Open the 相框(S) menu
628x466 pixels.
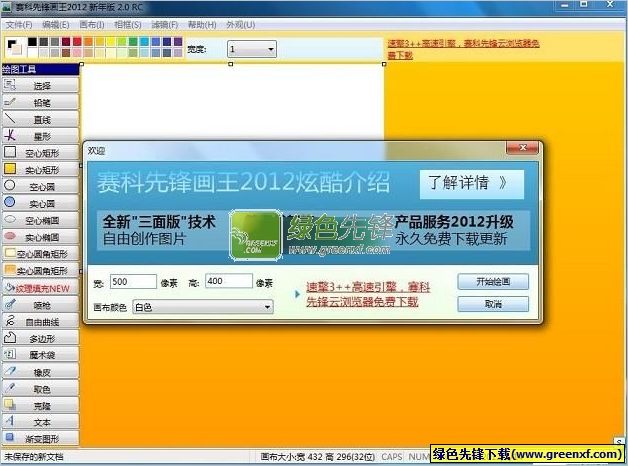pos(128,25)
